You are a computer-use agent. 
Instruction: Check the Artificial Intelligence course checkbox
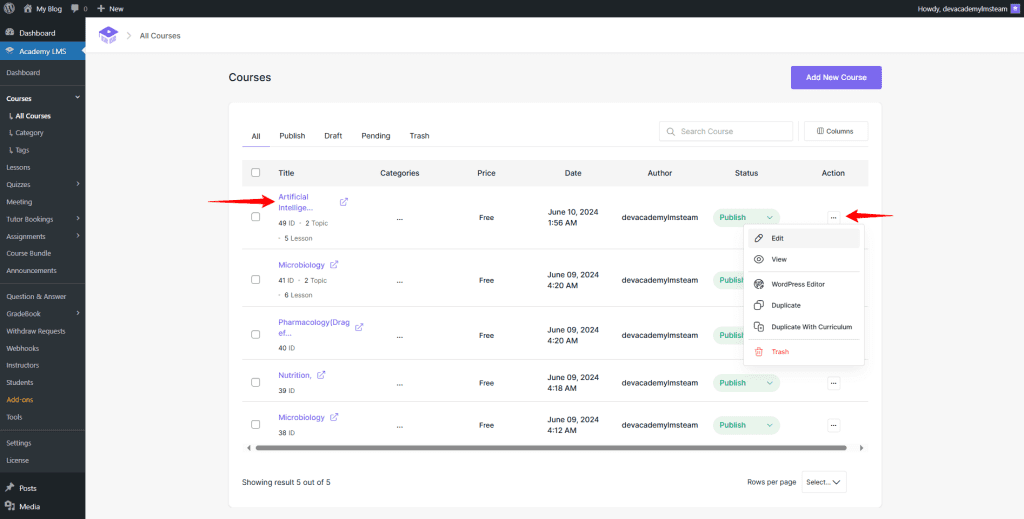[256, 217]
